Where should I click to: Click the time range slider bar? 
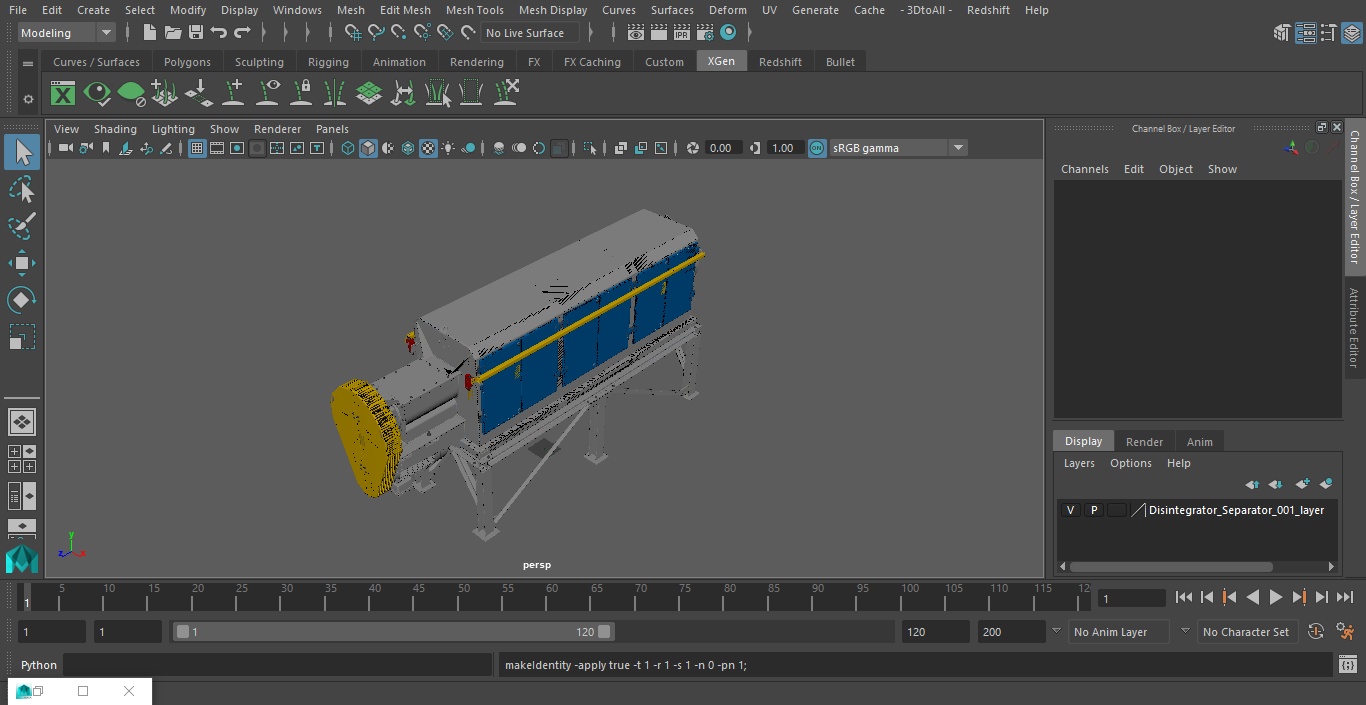point(393,632)
